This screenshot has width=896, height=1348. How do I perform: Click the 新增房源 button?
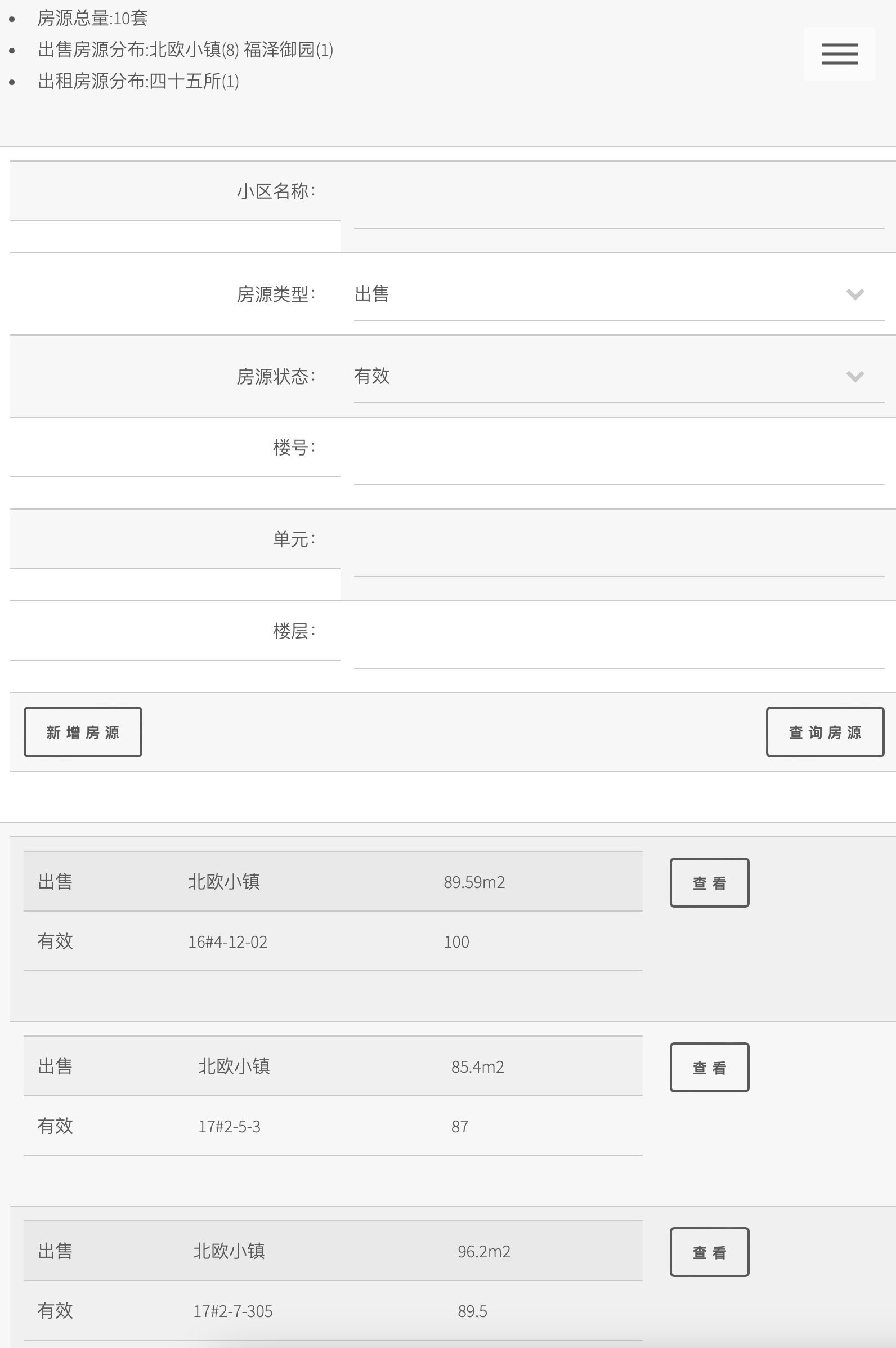(x=83, y=732)
